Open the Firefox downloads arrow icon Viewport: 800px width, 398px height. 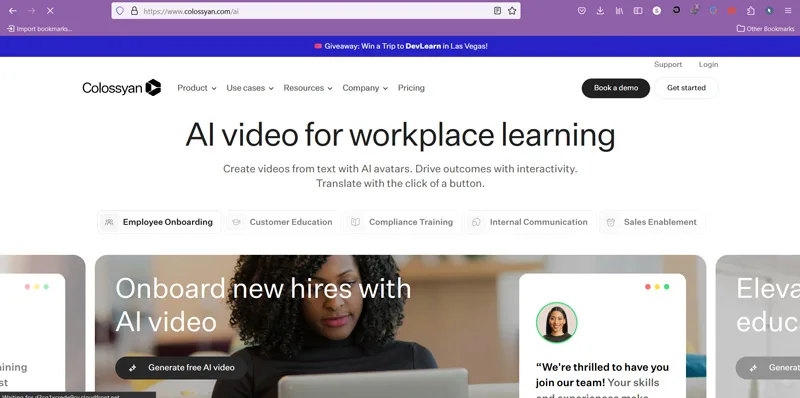tap(601, 11)
